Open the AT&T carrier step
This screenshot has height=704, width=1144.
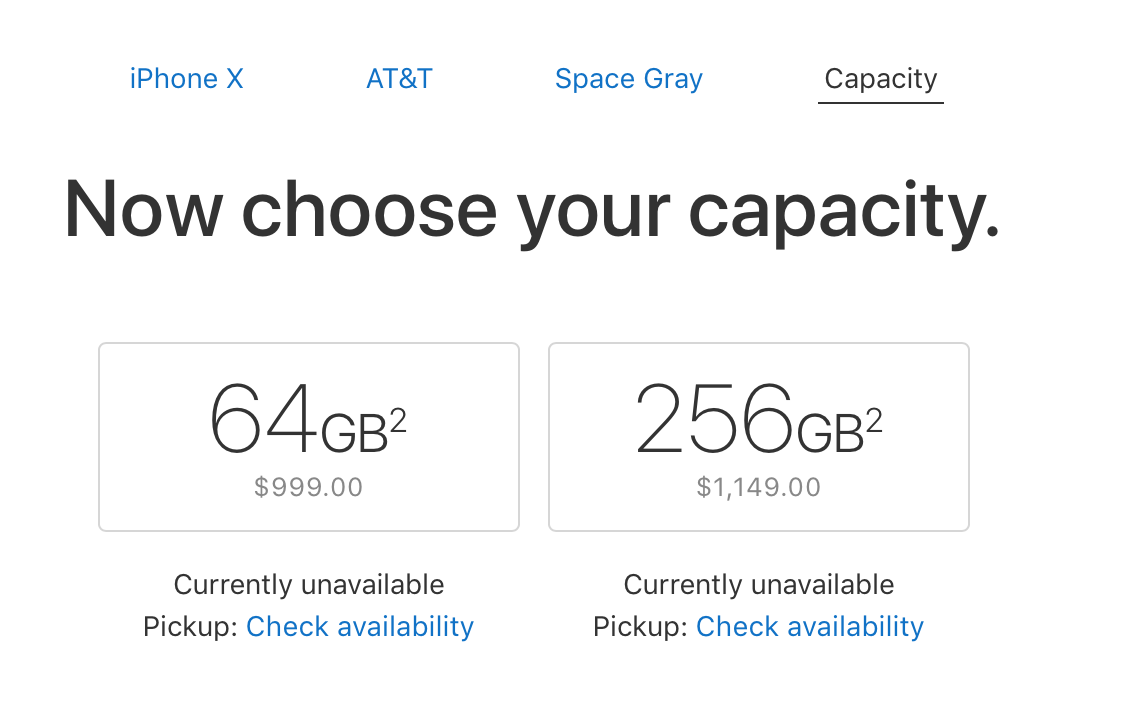click(399, 79)
